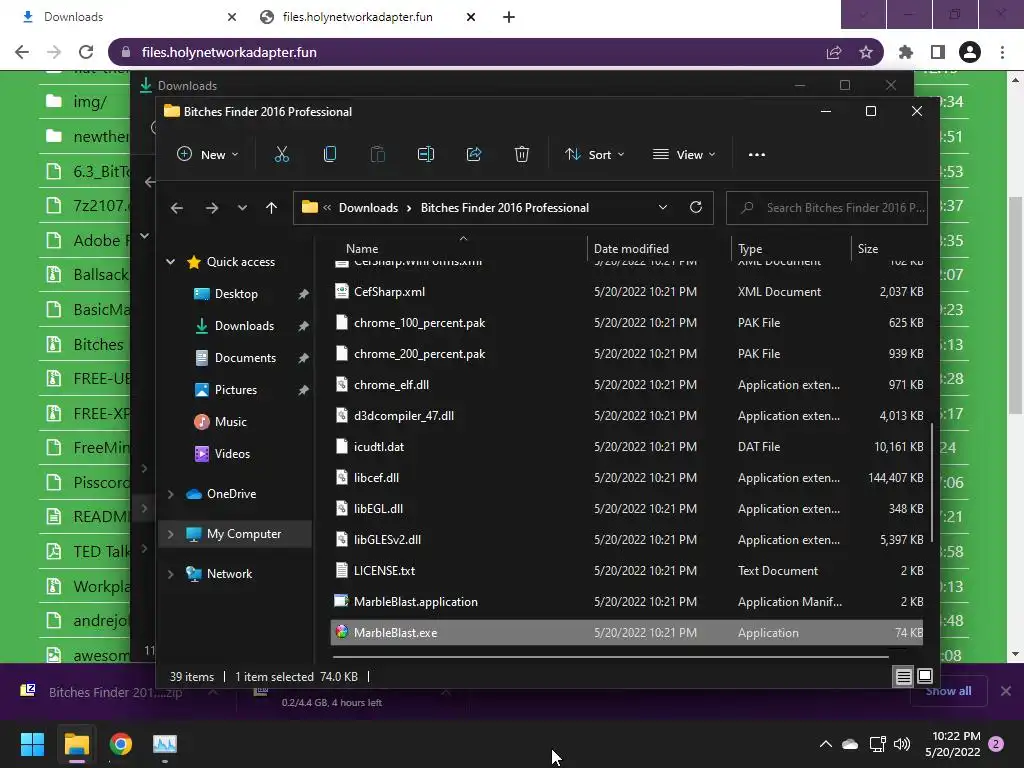This screenshot has height=768, width=1024.
Task: Toggle the Chrome side panel
Action: [938, 52]
